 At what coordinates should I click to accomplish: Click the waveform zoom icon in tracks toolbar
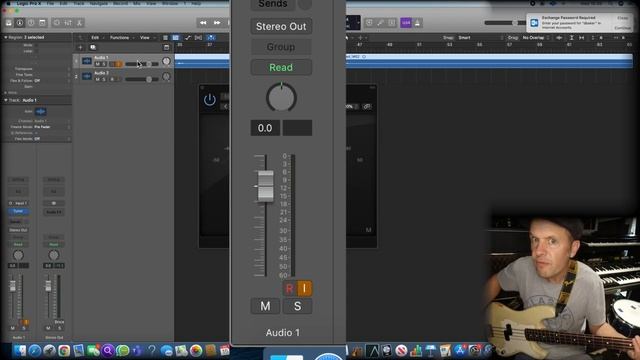(559, 38)
